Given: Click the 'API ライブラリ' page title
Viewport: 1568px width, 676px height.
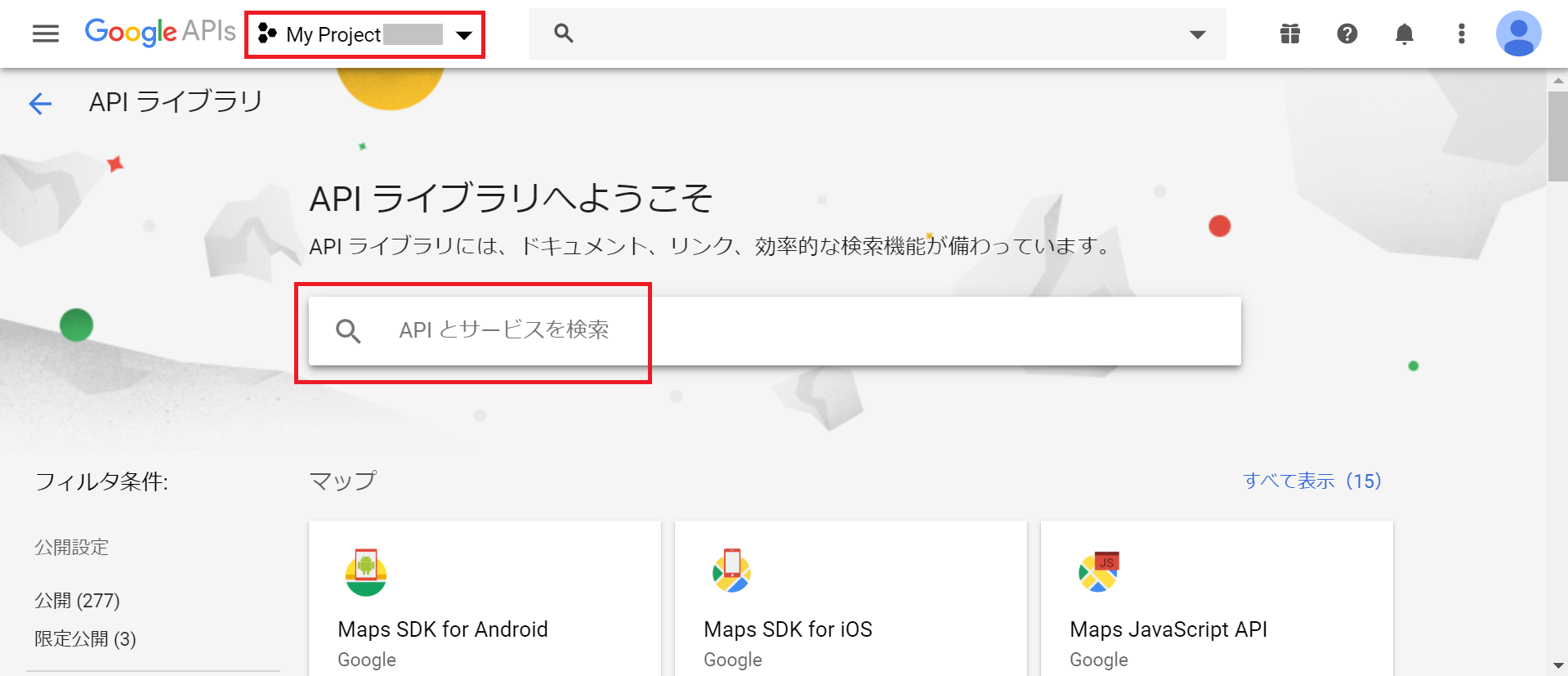Looking at the screenshot, I should tap(176, 101).
